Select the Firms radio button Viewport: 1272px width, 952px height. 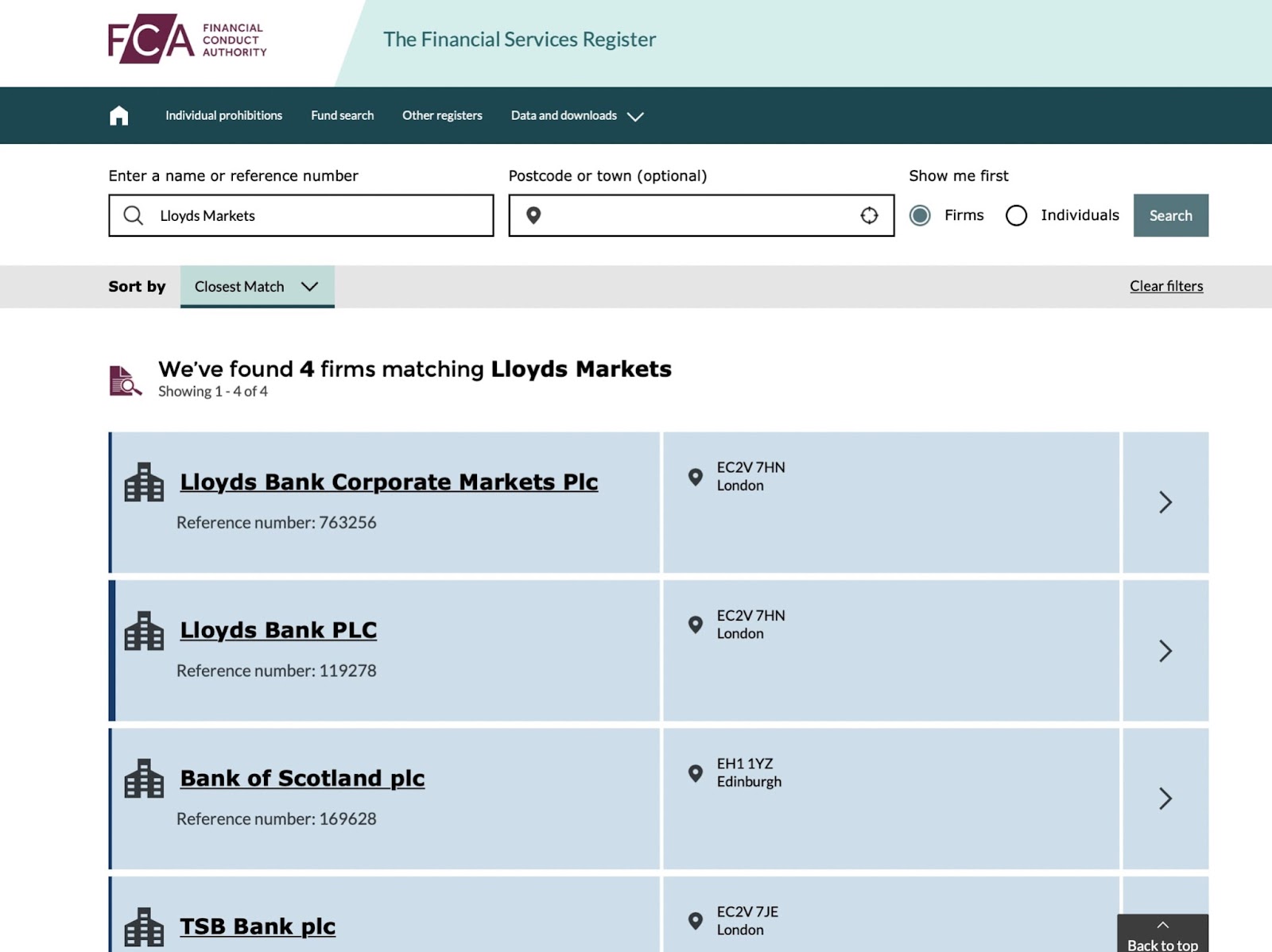920,215
